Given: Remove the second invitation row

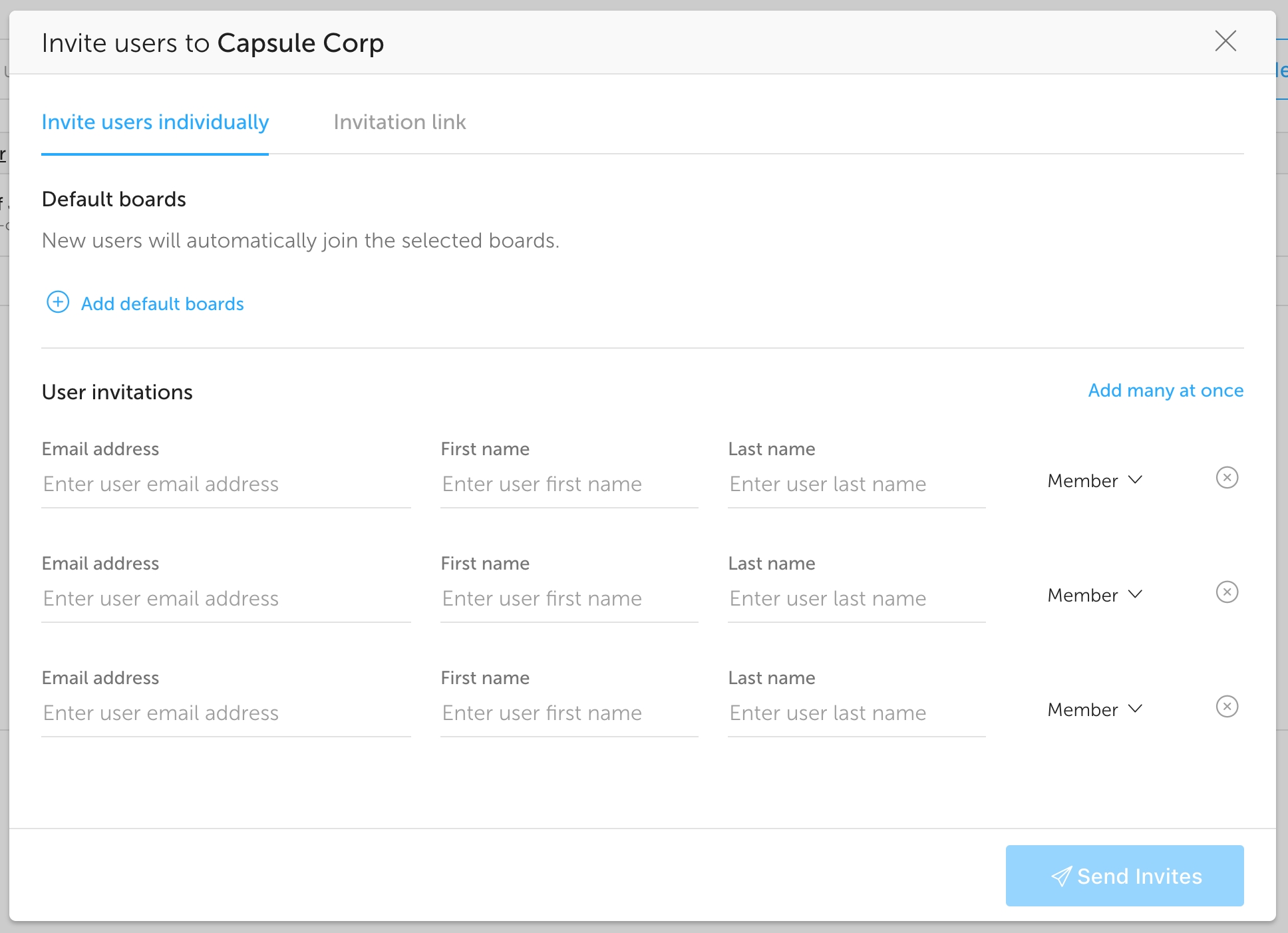Looking at the screenshot, I should 1227,592.
